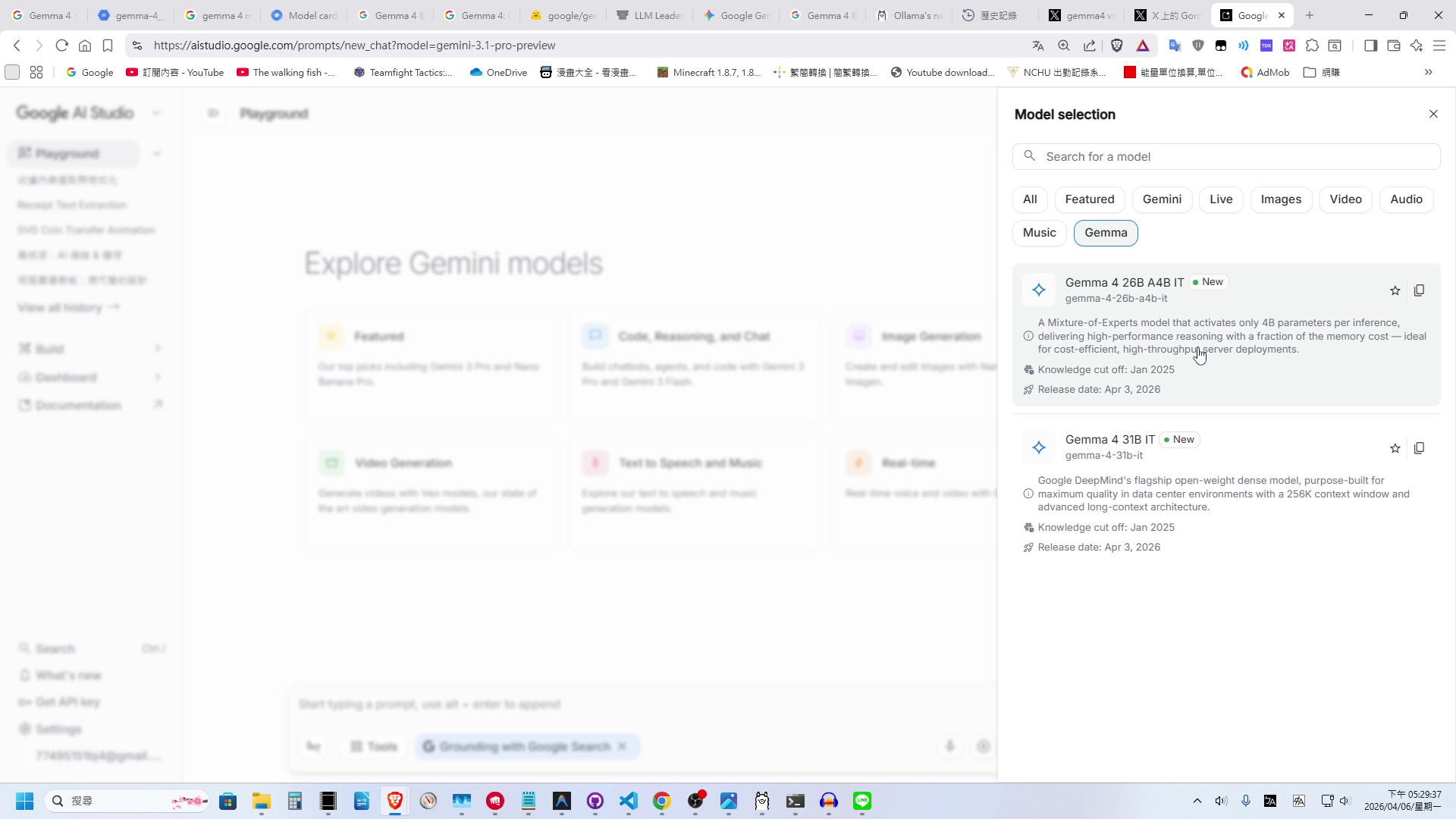The width and height of the screenshot is (1456, 819).
Task: Copy the gemma-4-31b-it model ID
Action: 1419,448
